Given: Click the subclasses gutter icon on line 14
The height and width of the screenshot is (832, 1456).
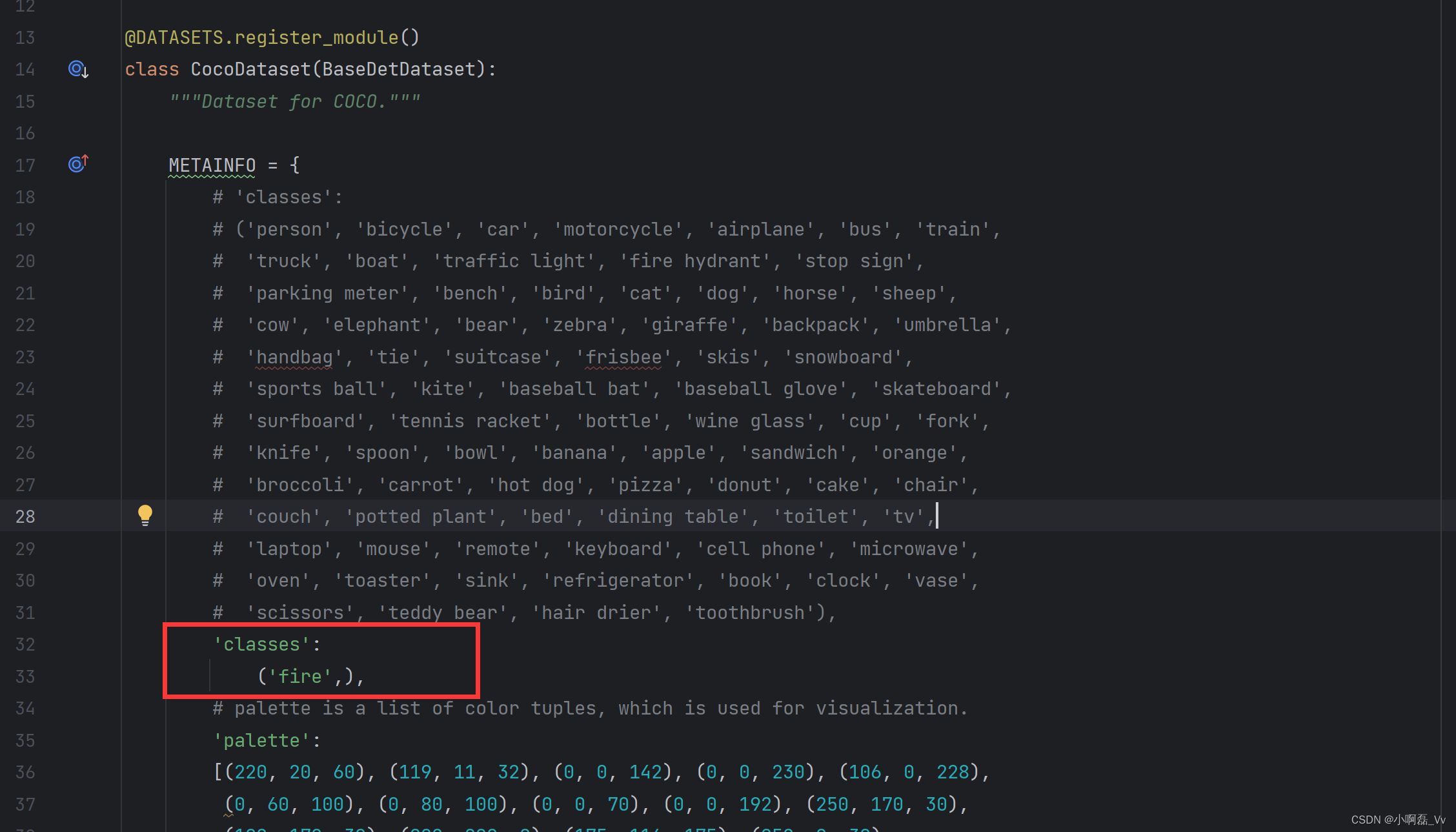Looking at the screenshot, I should click(78, 69).
